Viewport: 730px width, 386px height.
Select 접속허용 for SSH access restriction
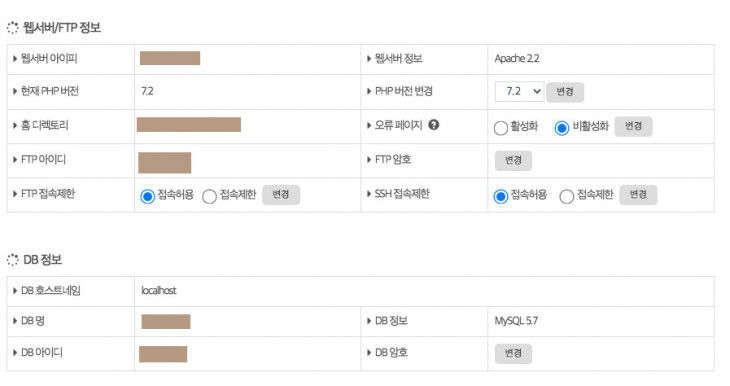[500, 196]
